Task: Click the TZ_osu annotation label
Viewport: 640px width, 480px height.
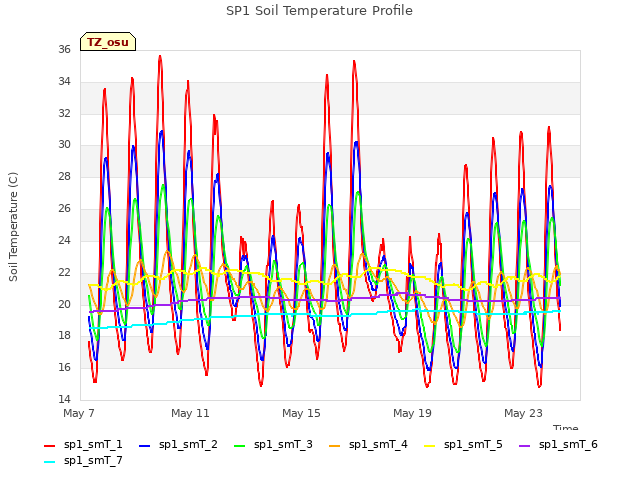Action: click(108, 42)
